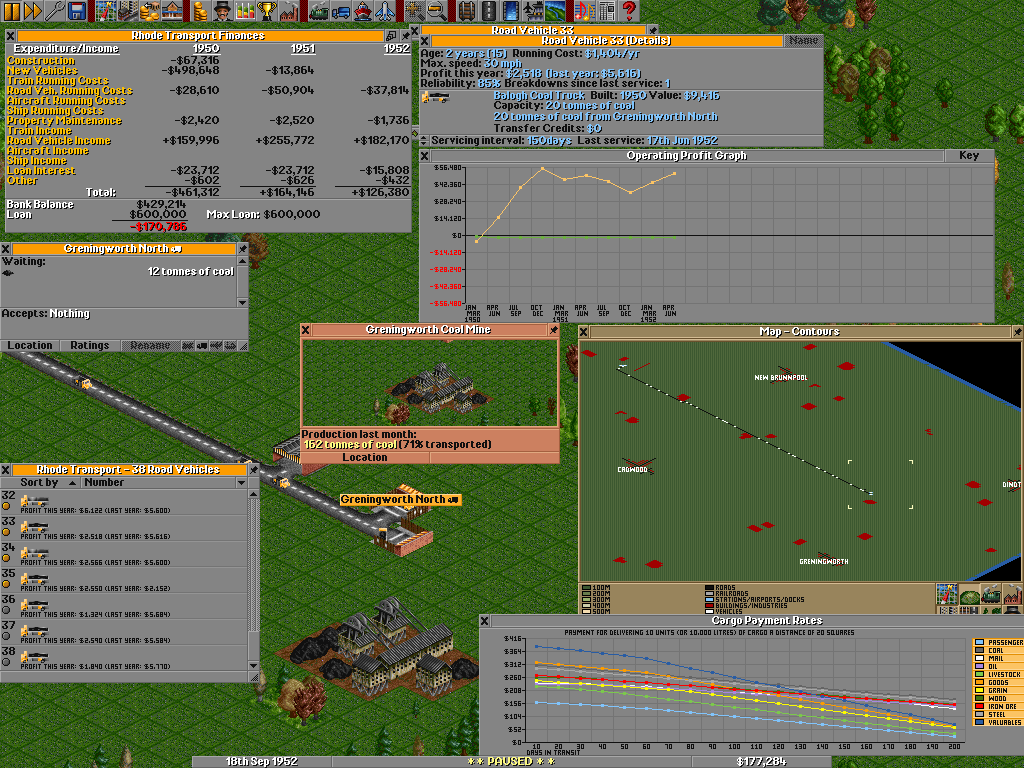Open game options with the wrench icon

[x=54, y=10]
